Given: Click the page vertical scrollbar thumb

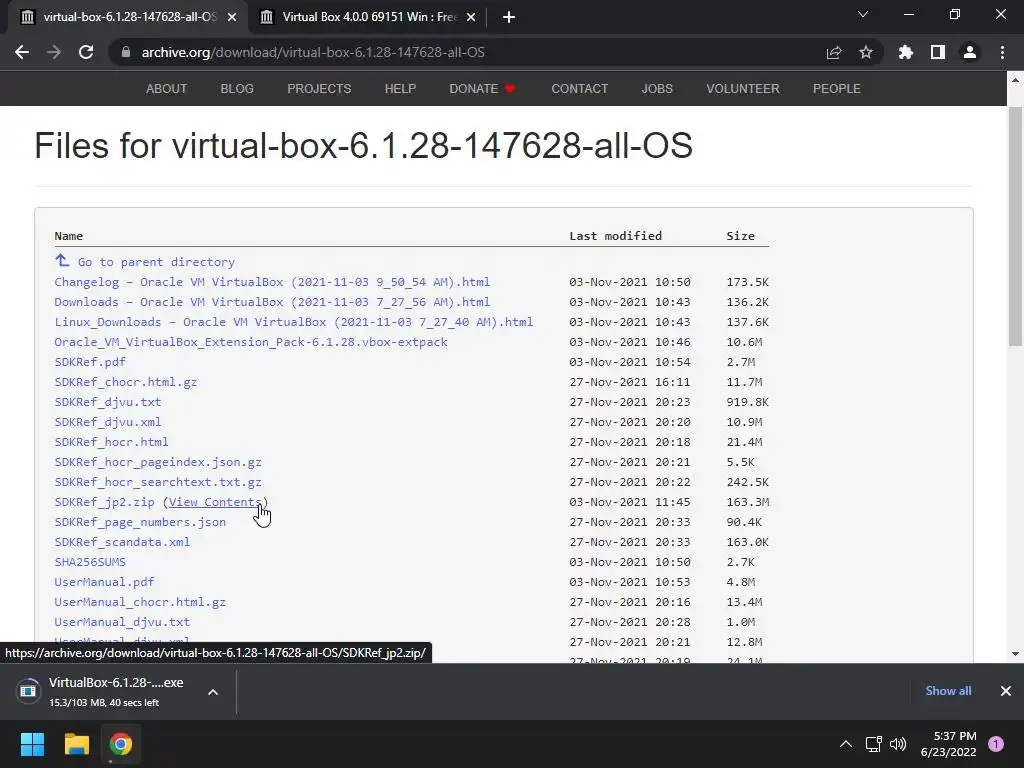Looking at the screenshot, I should pyautogui.click(x=1015, y=226).
